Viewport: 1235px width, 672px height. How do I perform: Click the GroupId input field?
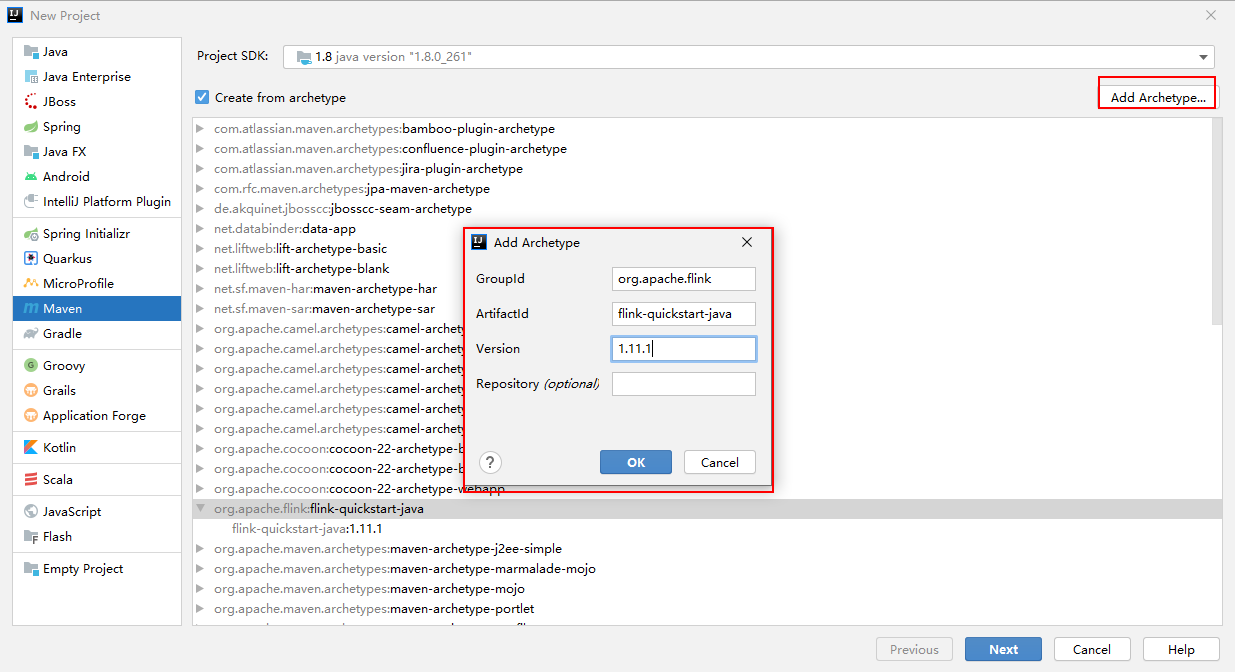(x=684, y=279)
